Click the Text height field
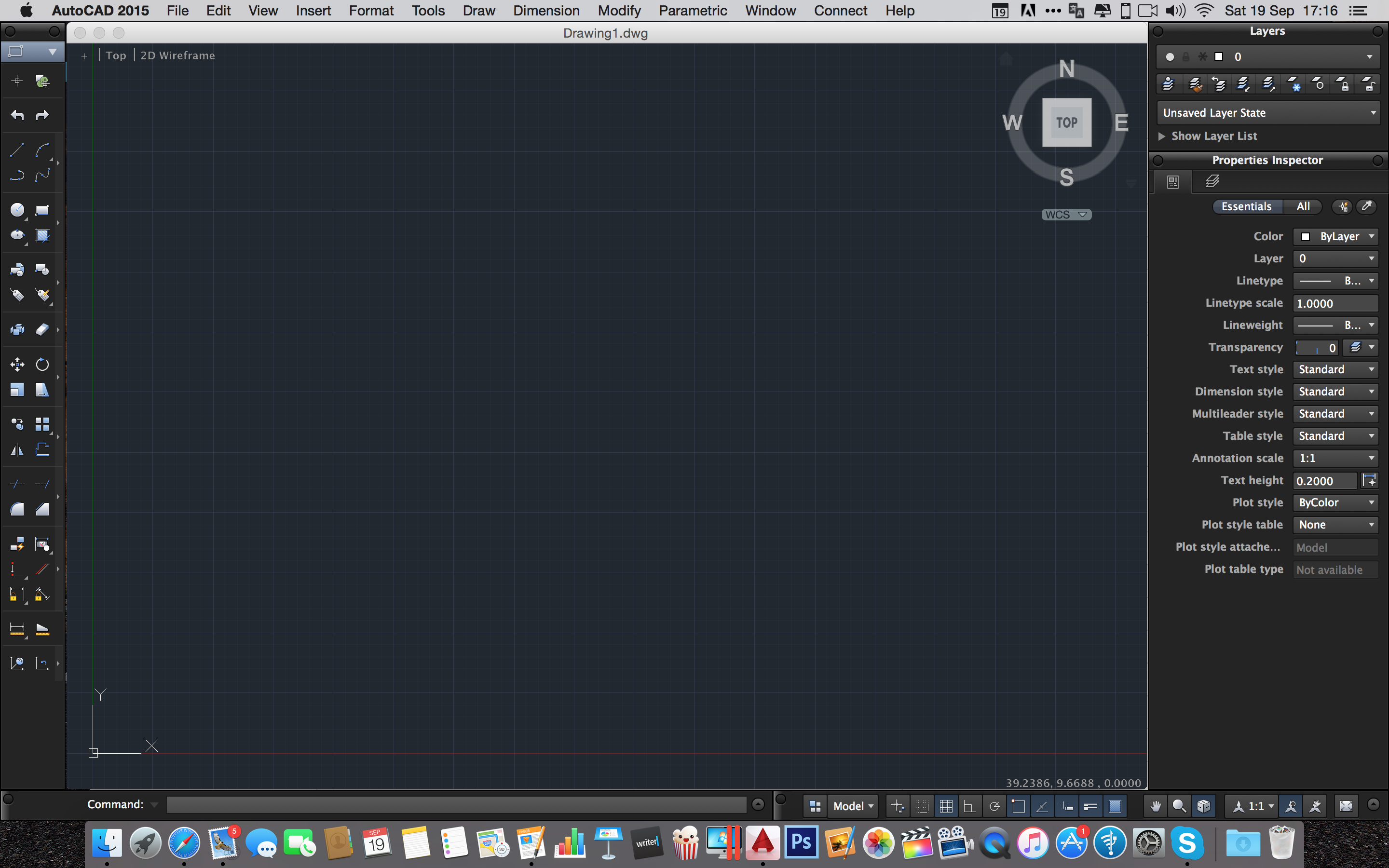The height and width of the screenshot is (868, 1389). (x=1325, y=480)
